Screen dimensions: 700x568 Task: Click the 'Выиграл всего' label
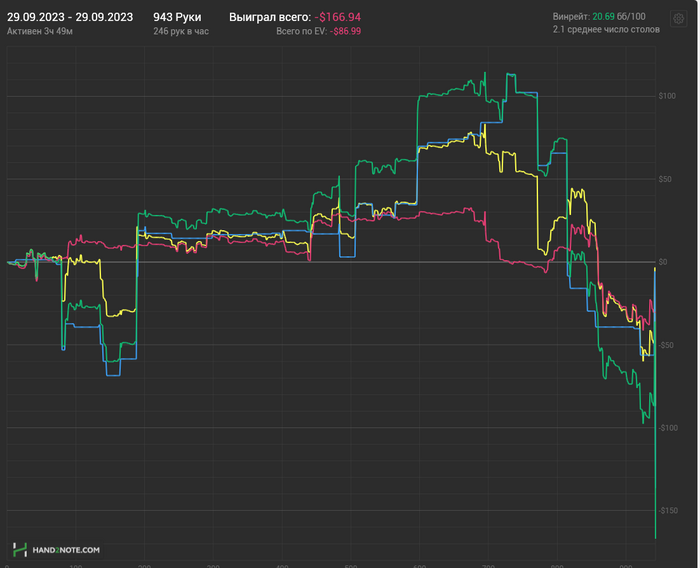[270, 17]
